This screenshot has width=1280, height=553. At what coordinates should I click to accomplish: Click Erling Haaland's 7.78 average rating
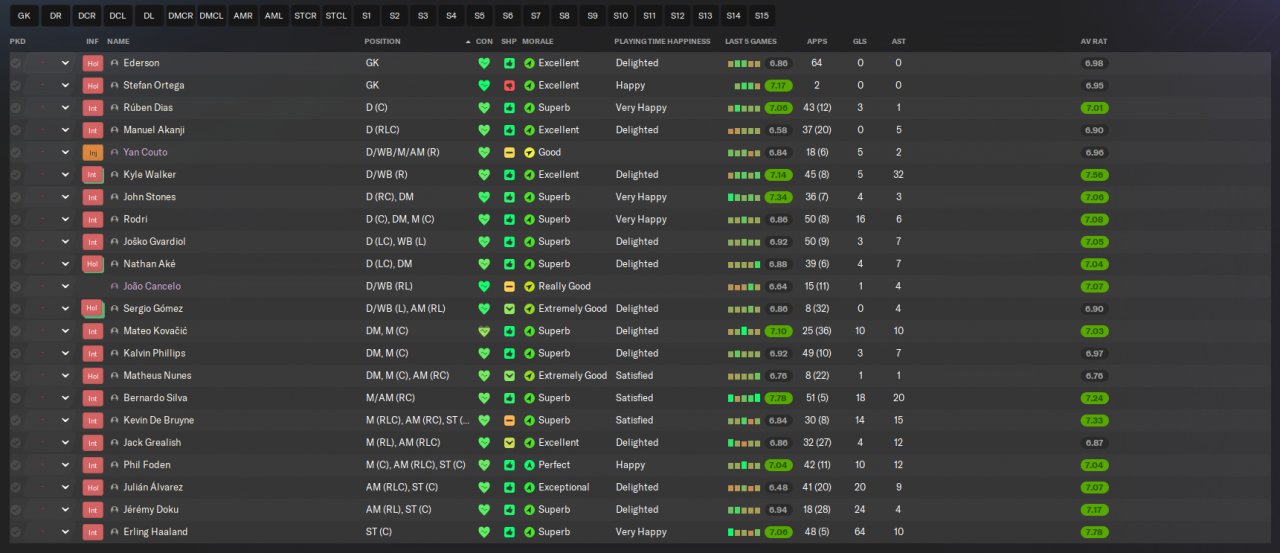click(x=1094, y=532)
